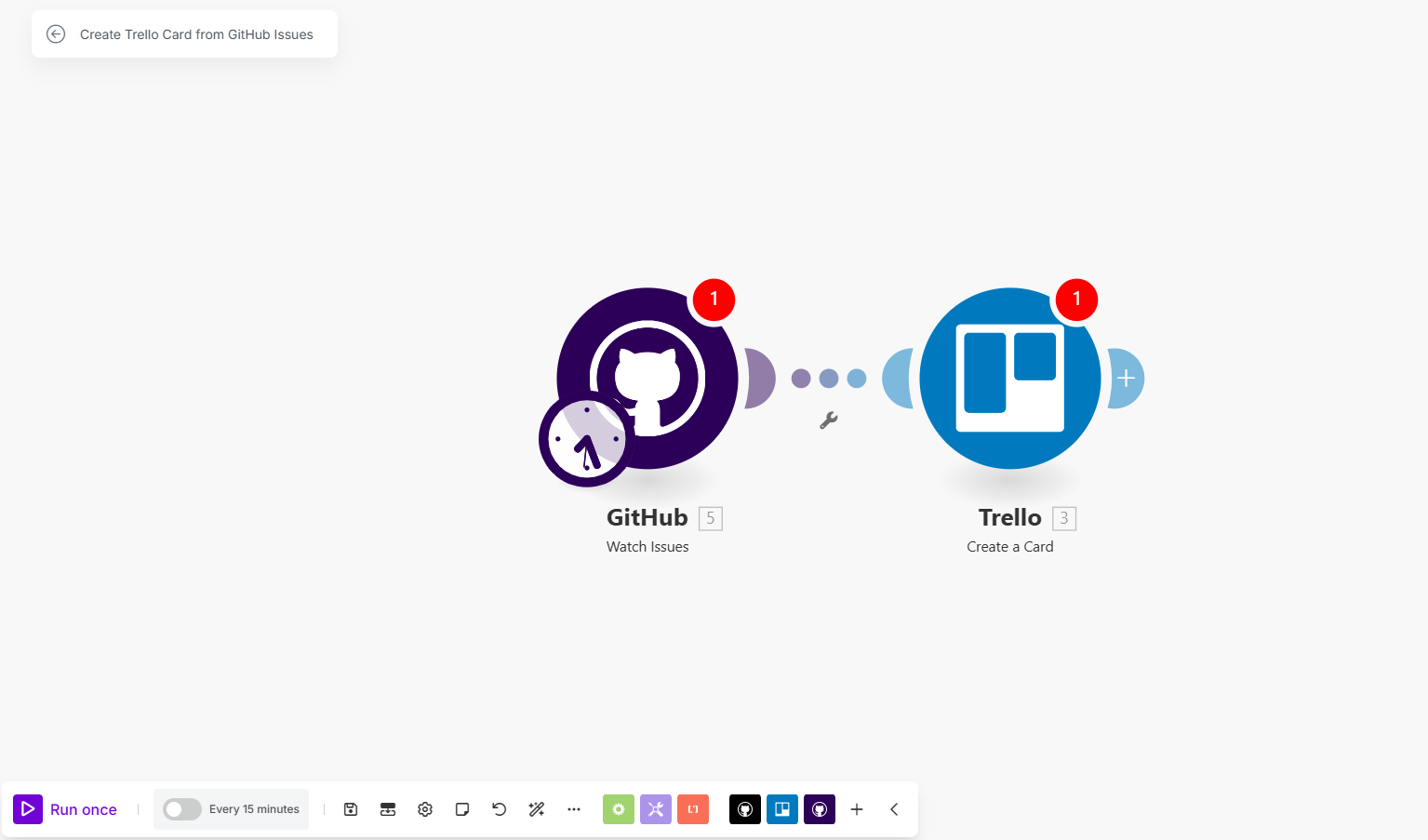The height and width of the screenshot is (840, 1428).
Task: Open the clock schedule icon on GitHub module
Action: pos(586,440)
